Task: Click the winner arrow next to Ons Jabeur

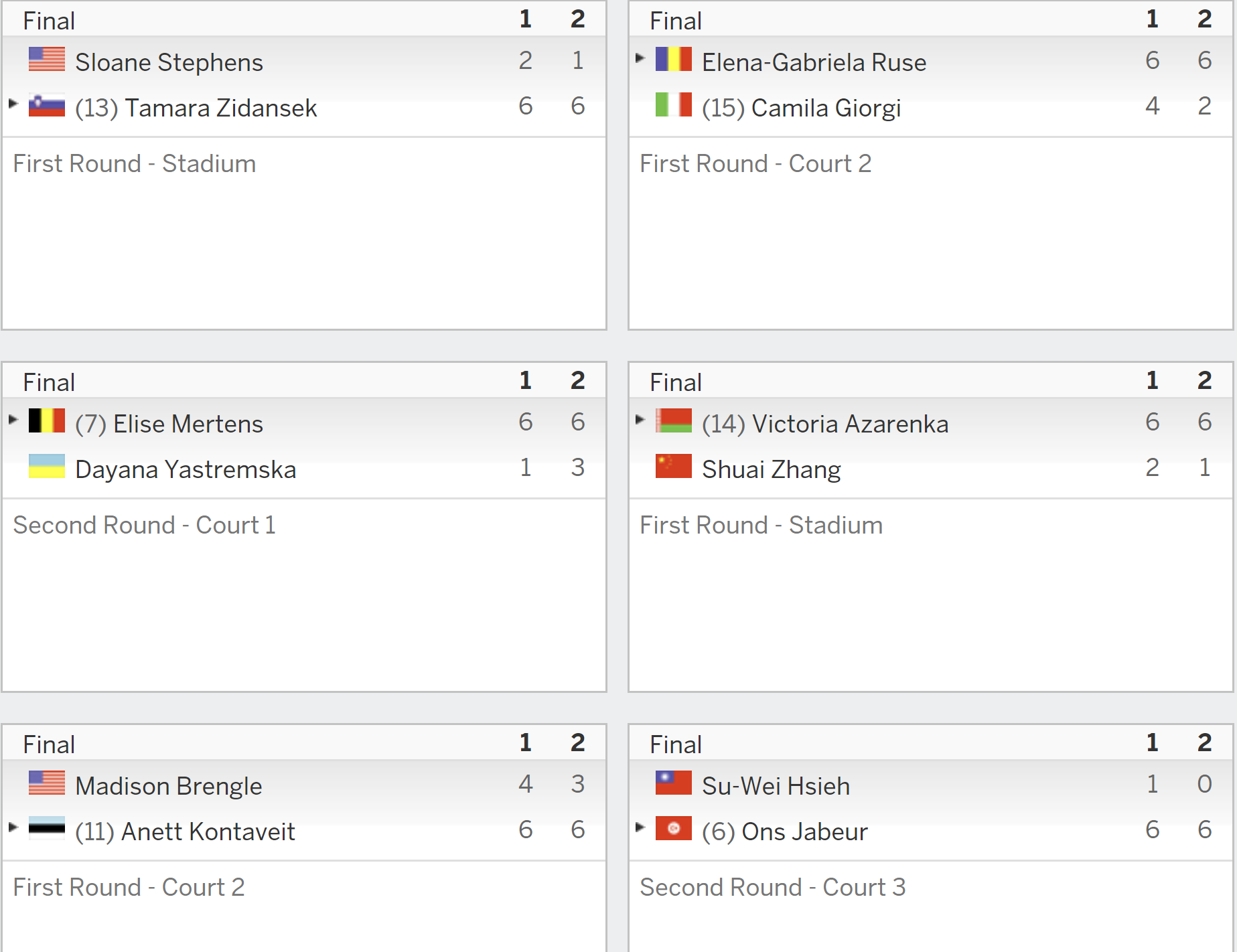Action: [640, 827]
